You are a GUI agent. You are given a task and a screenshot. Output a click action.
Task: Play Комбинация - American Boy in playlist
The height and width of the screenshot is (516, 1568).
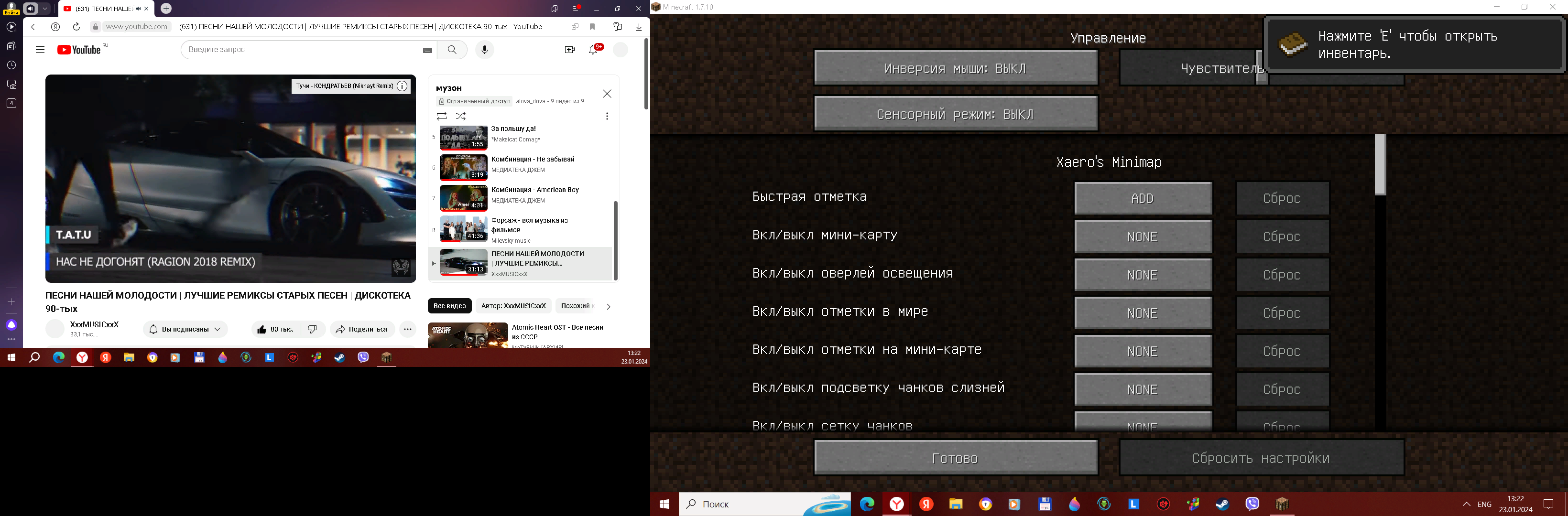[x=519, y=198]
